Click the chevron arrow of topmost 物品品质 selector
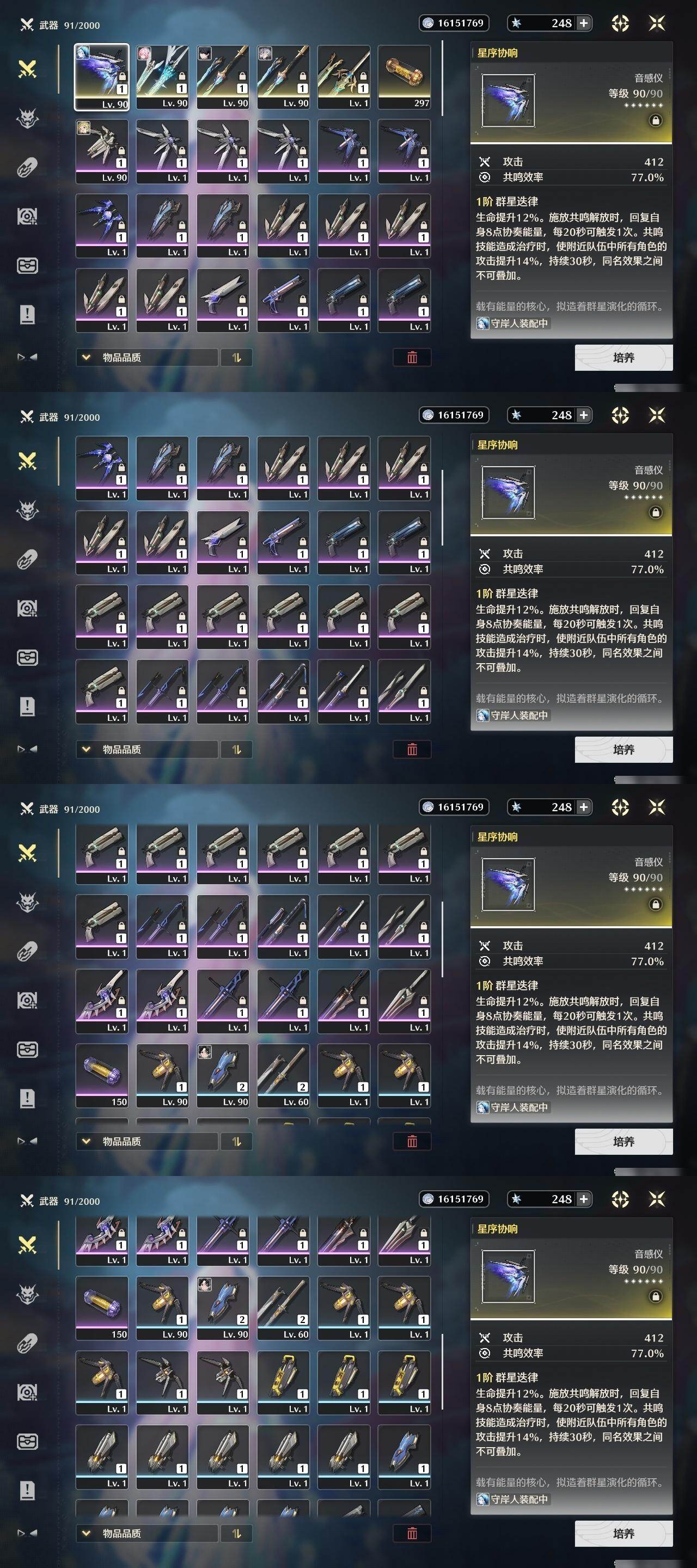The image size is (697, 1568). click(x=86, y=357)
